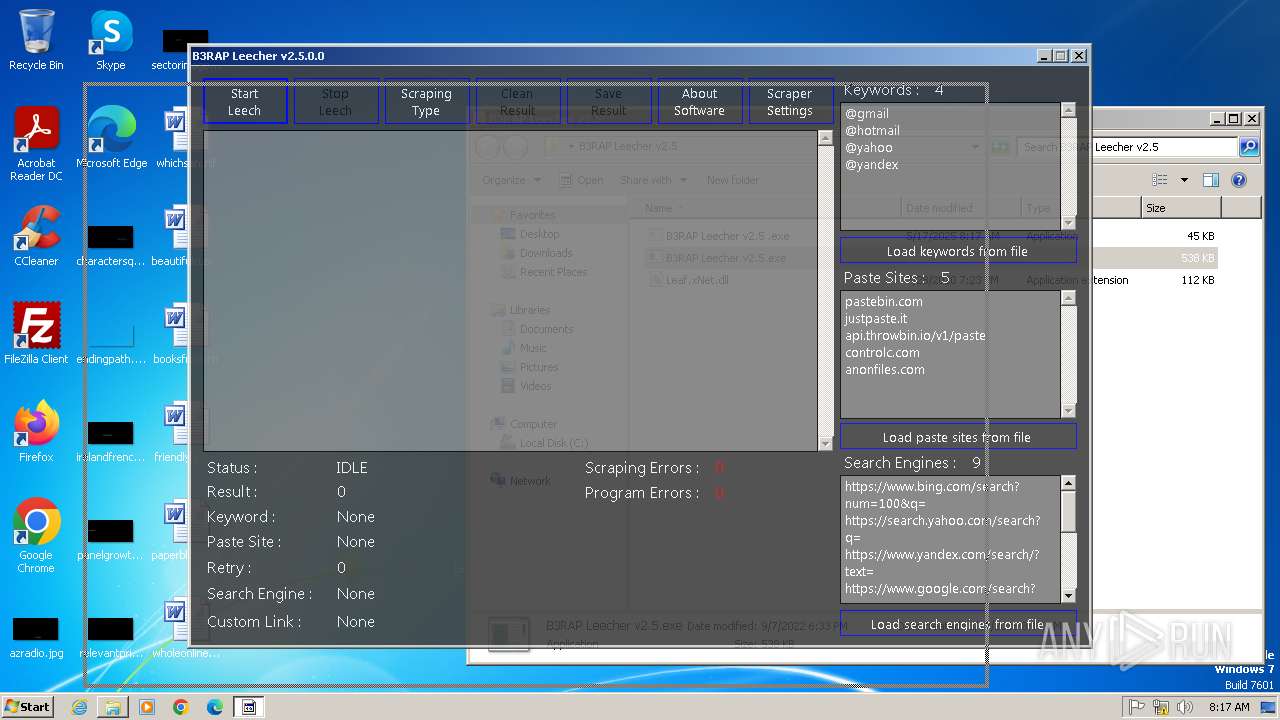The image size is (1280, 720).
Task: Open the volume tray icon
Action: coord(1186,707)
